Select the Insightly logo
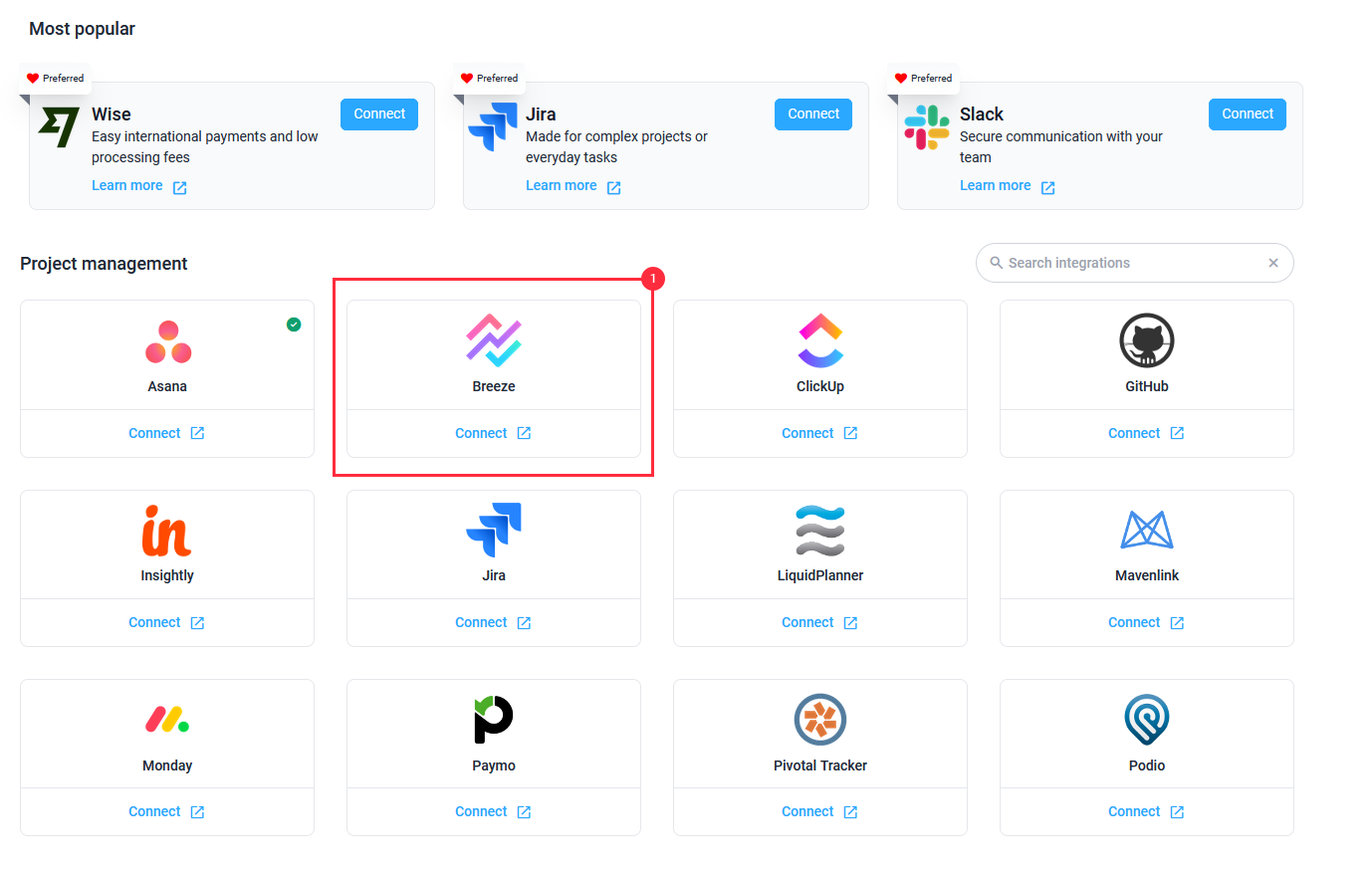The width and height of the screenshot is (1372, 872). click(166, 530)
